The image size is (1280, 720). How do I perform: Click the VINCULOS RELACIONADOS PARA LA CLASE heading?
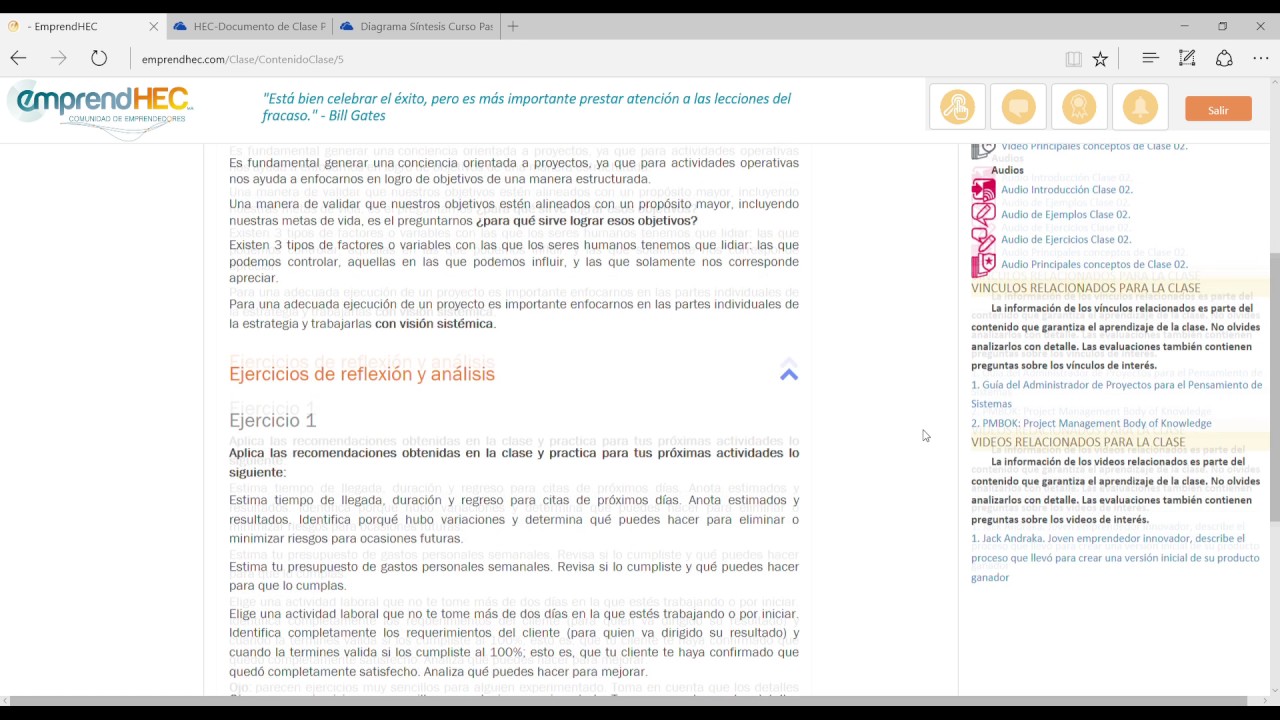pyautogui.click(x=1085, y=288)
